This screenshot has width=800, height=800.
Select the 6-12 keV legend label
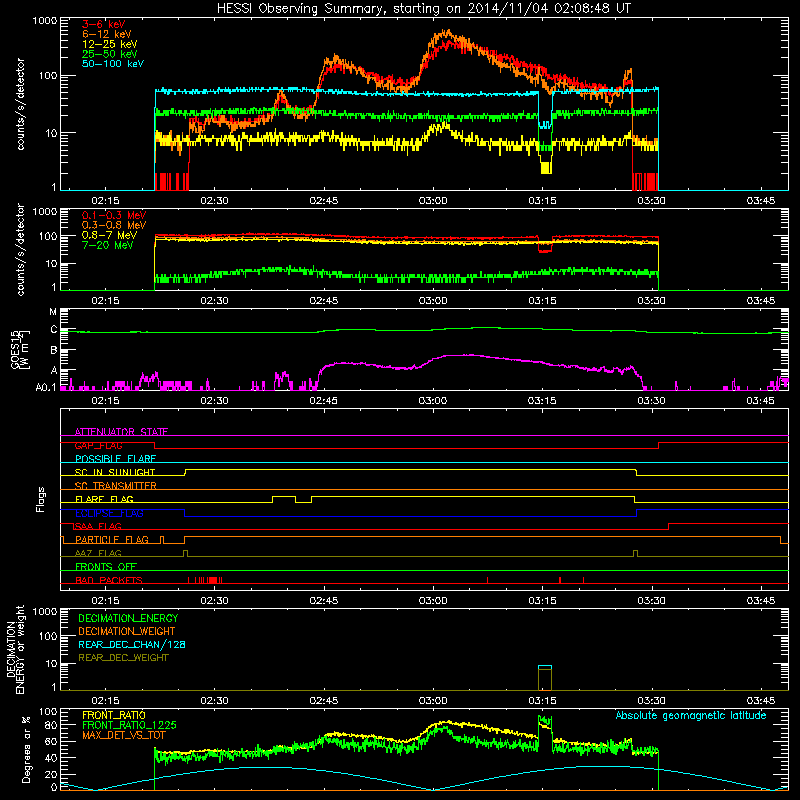pos(107,34)
